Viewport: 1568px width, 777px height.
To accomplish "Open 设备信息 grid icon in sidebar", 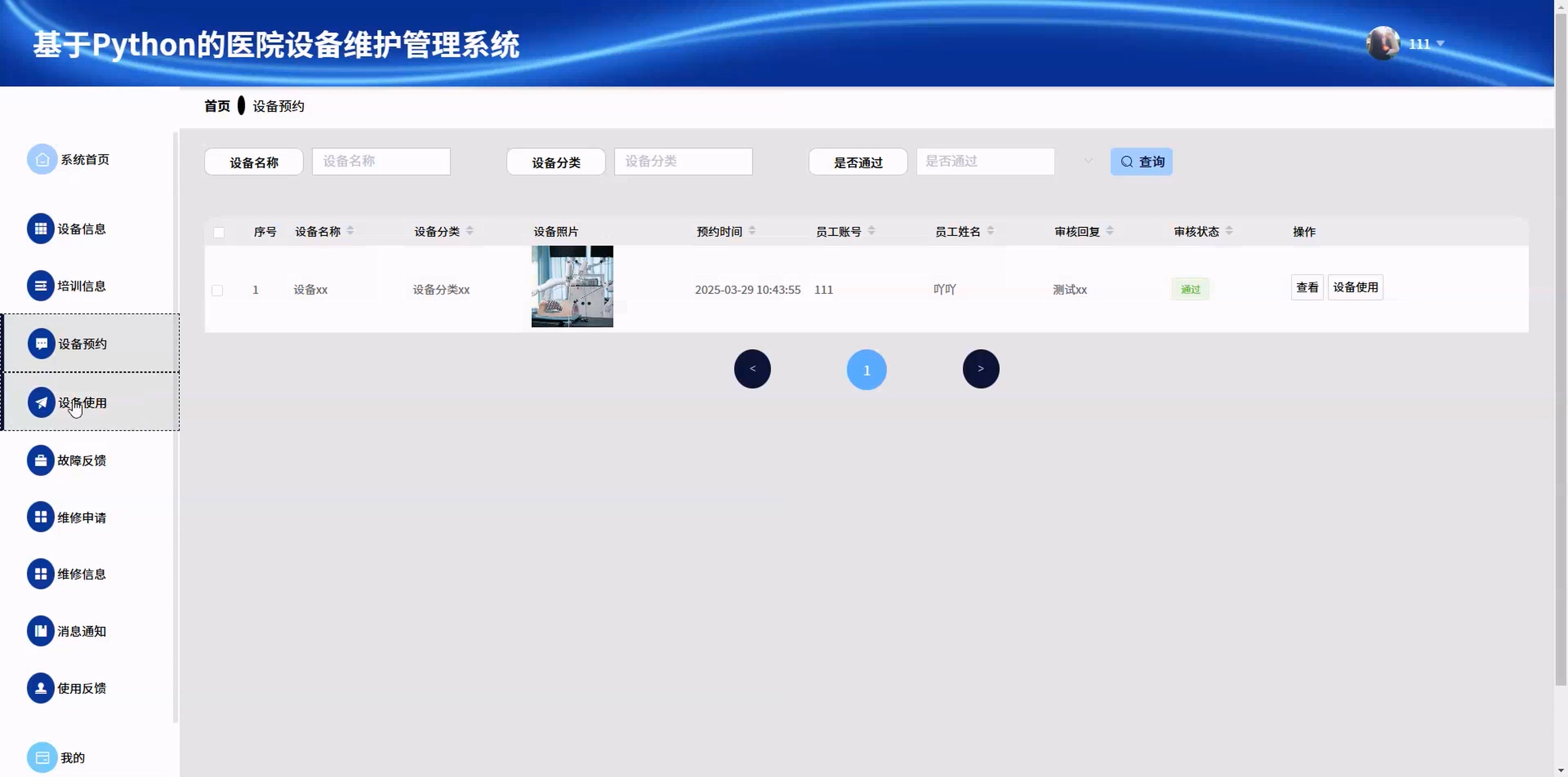I will pyautogui.click(x=41, y=229).
